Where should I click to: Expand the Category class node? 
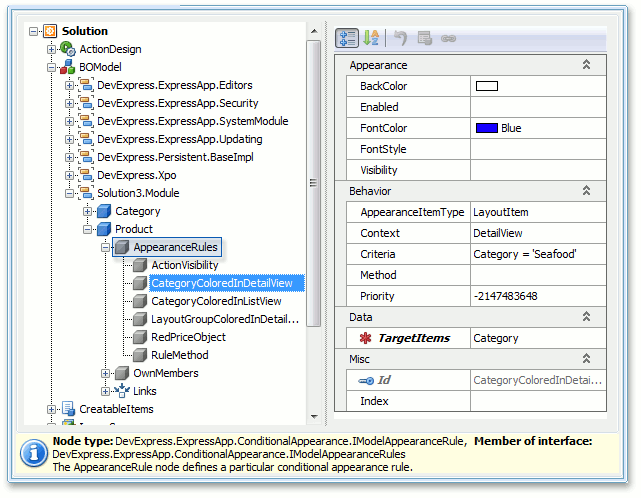pyautogui.click(x=87, y=211)
